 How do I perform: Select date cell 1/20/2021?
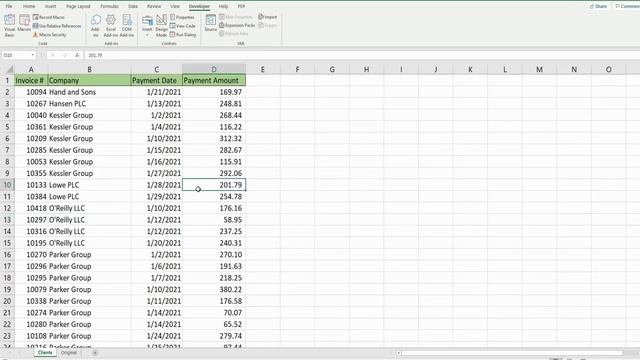pos(156,243)
